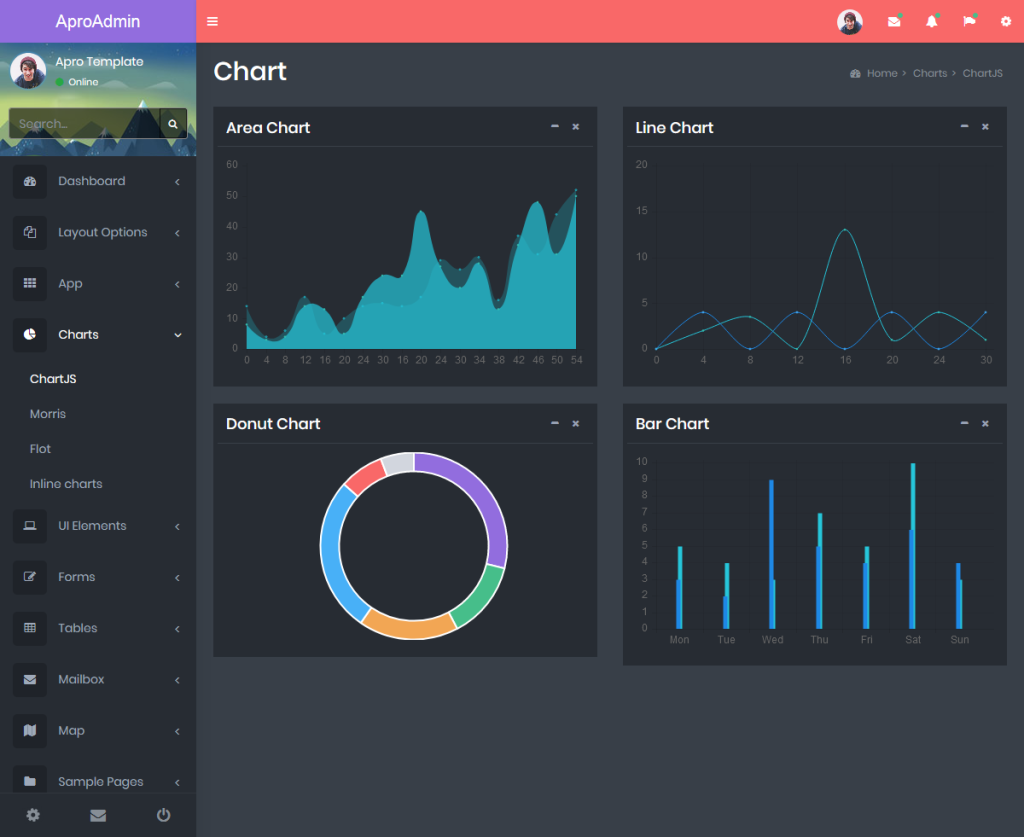Collapse the Area Chart panel
The image size is (1024, 837).
tap(554, 126)
